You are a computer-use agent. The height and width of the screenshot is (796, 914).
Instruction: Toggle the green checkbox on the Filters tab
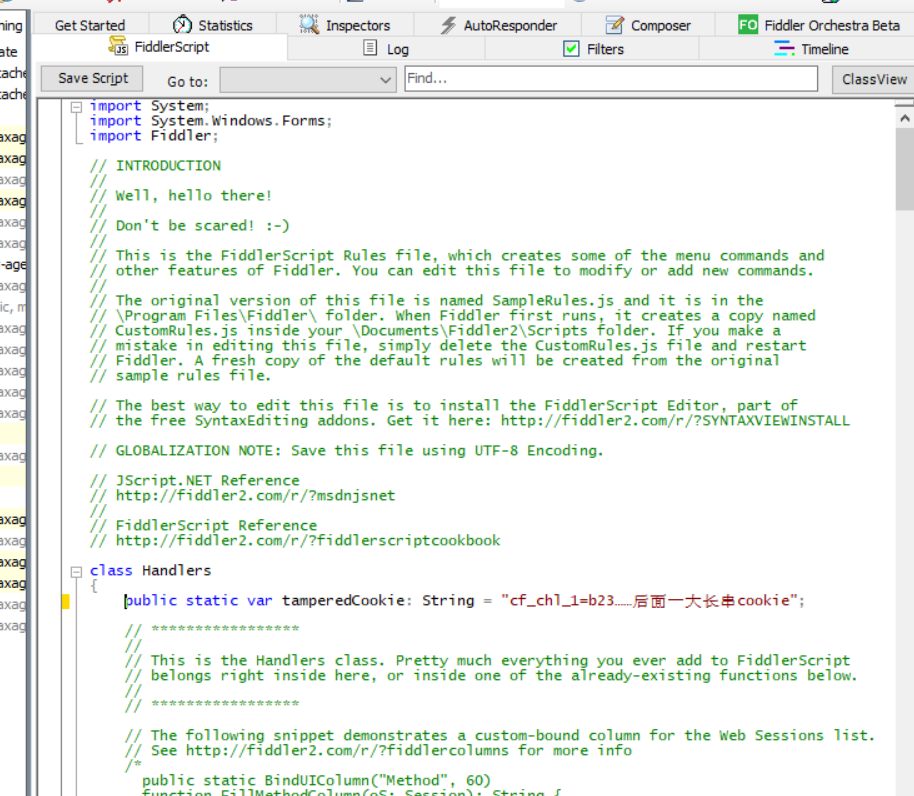point(570,47)
